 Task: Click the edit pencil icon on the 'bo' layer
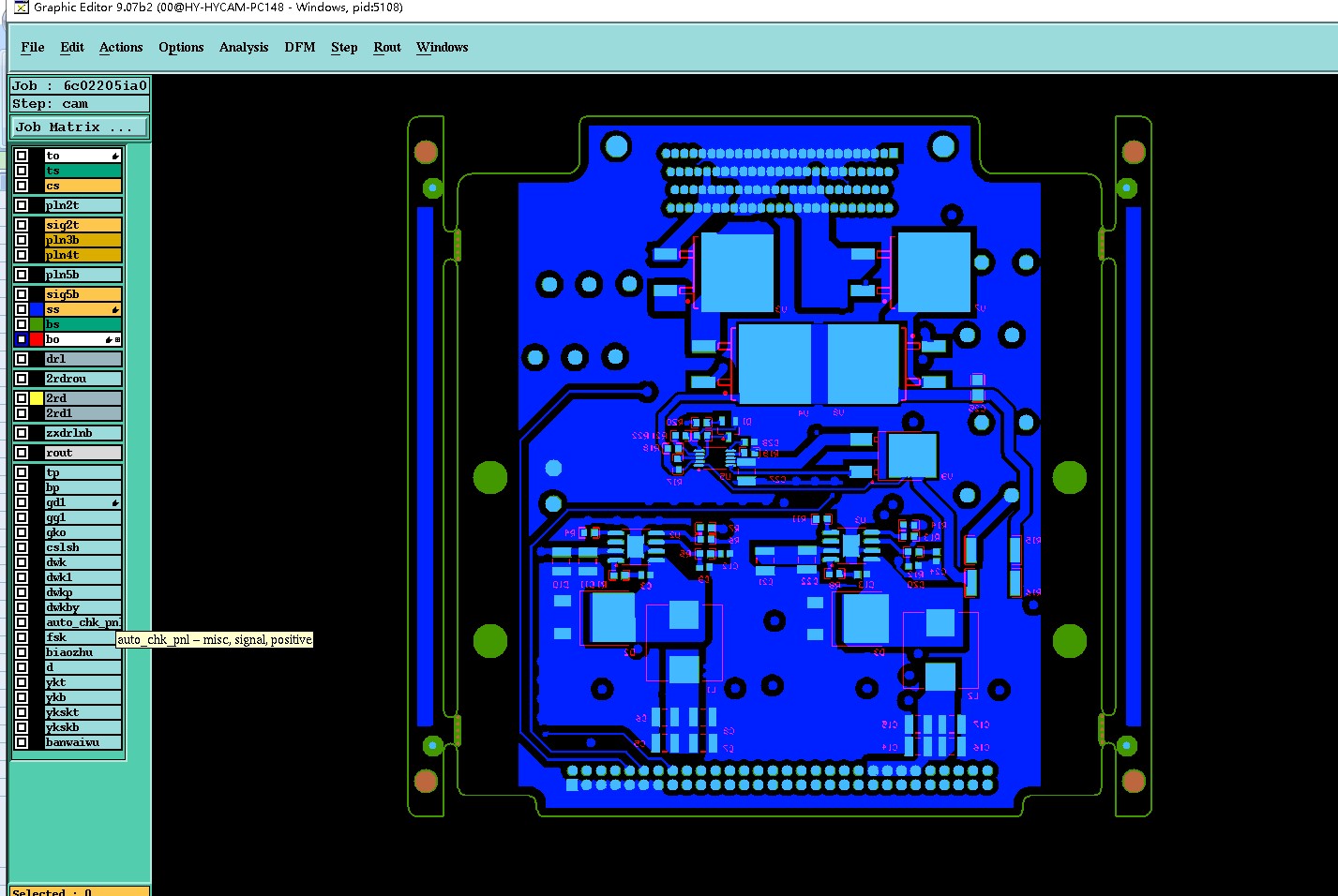click(109, 340)
